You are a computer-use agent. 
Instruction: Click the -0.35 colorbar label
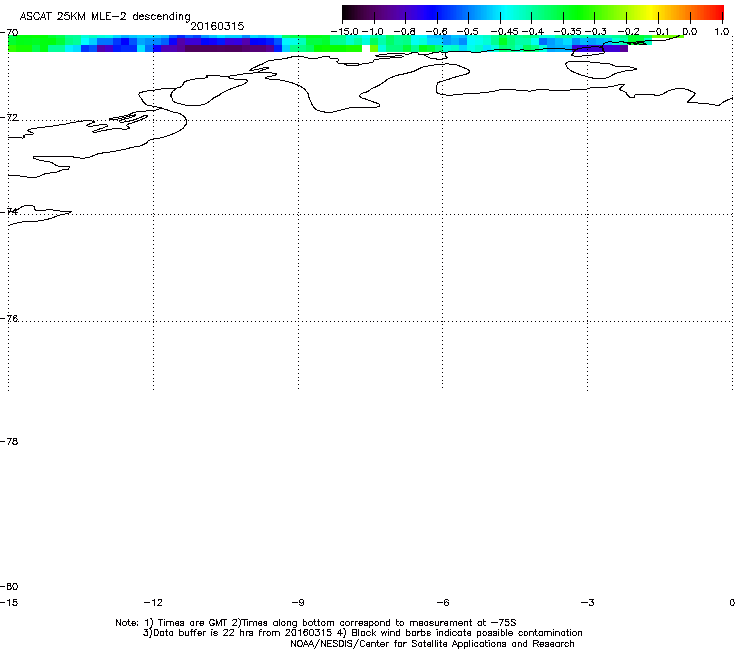click(567, 32)
